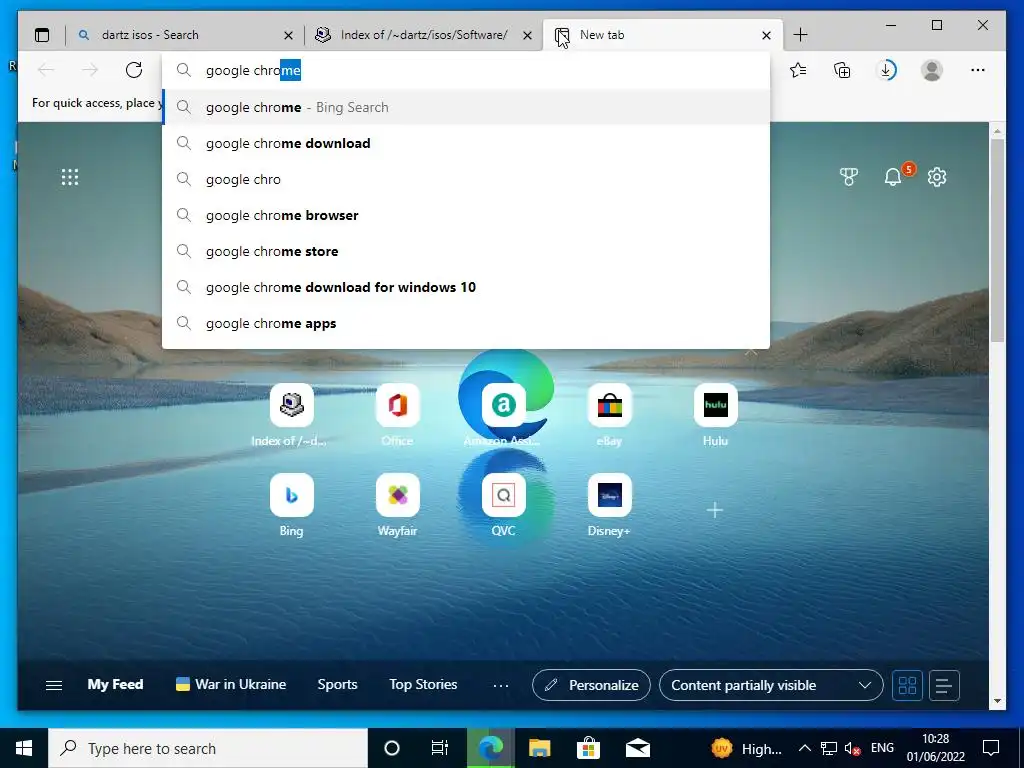Add a new quick link with plus tile
Viewport: 1024px width, 768px height.
tap(715, 510)
